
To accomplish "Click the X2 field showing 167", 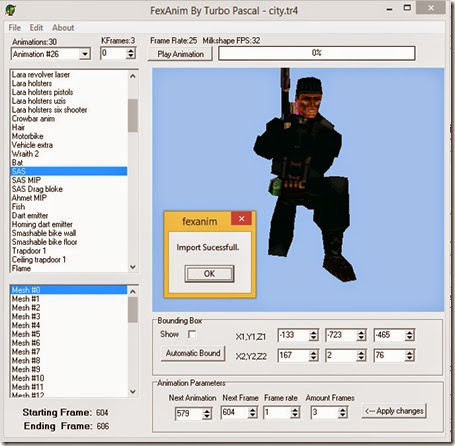I will (293, 356).
